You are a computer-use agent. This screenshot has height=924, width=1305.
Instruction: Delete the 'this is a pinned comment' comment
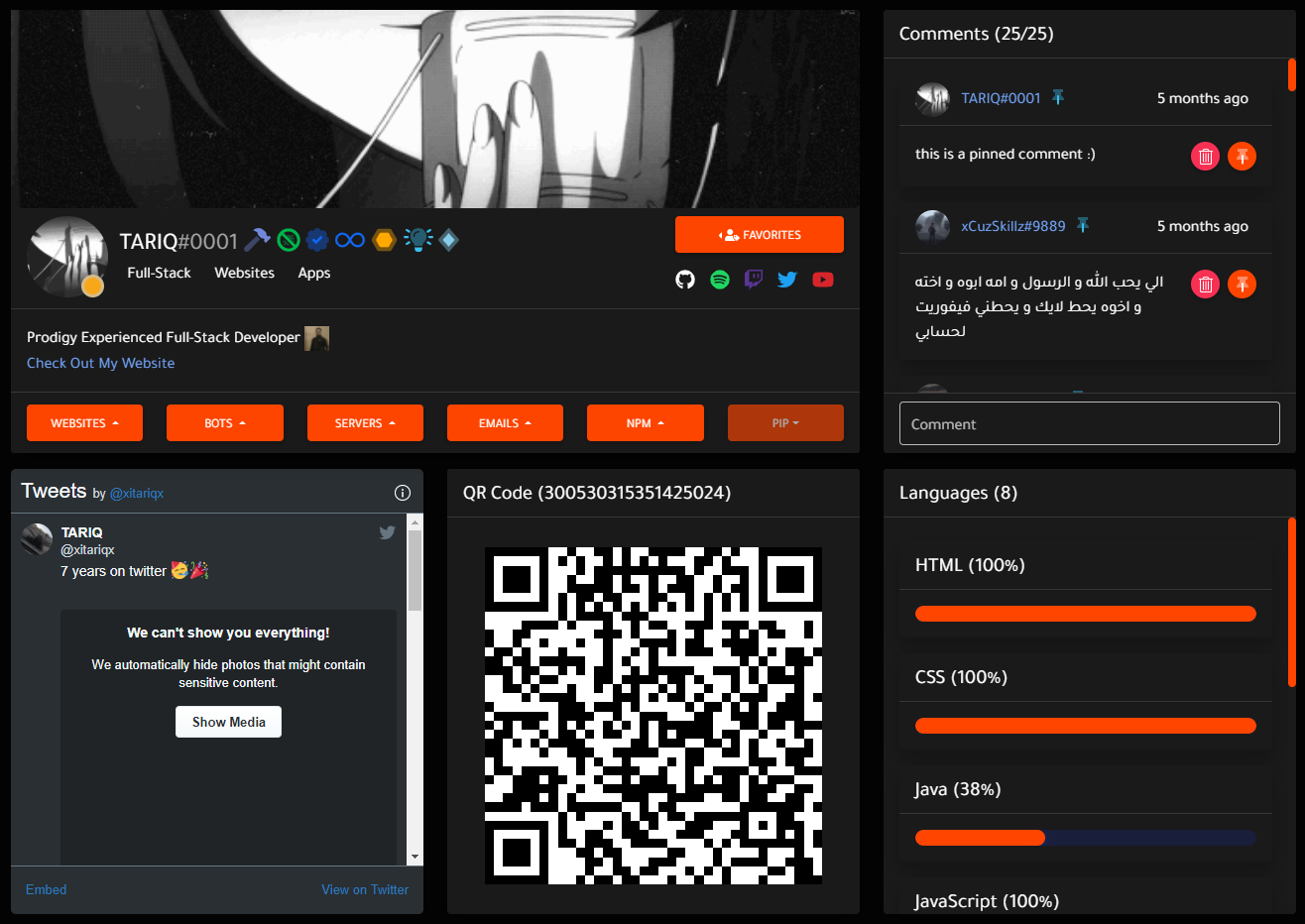[1205, 156]
